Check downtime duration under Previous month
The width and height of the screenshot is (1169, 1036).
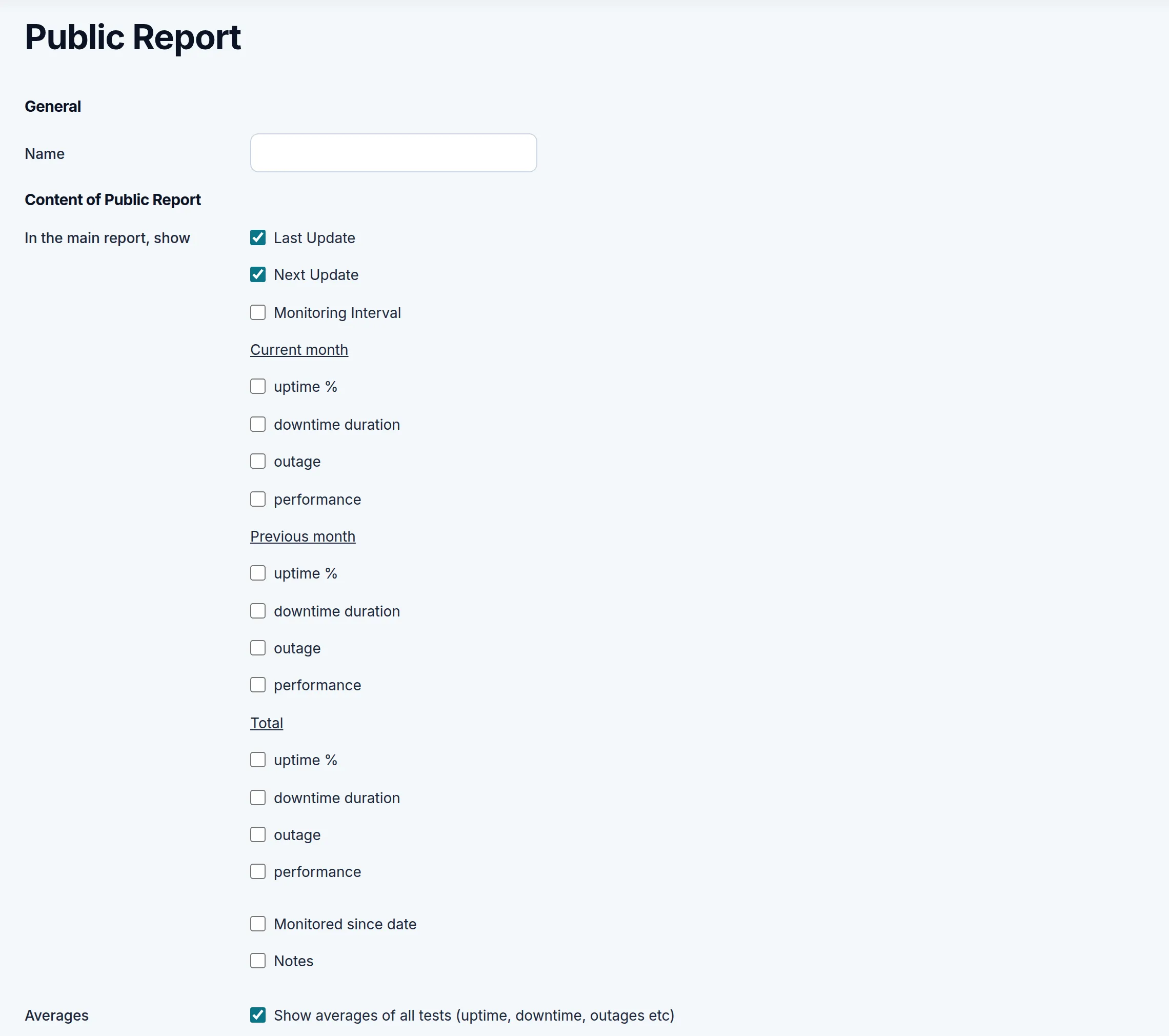(258, 611)
